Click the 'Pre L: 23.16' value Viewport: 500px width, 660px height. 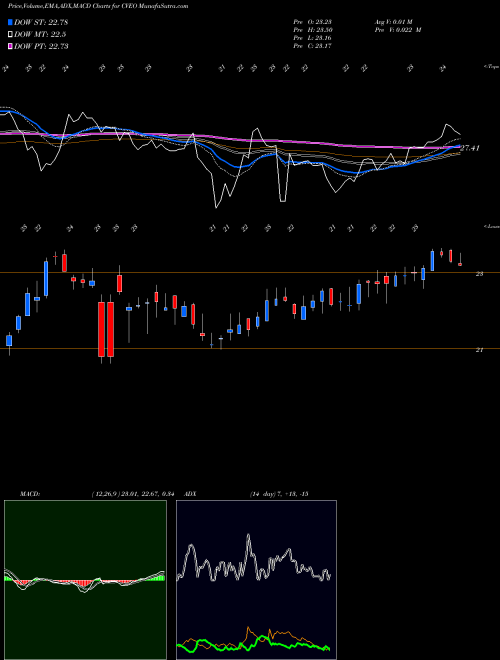pos(312,38)
